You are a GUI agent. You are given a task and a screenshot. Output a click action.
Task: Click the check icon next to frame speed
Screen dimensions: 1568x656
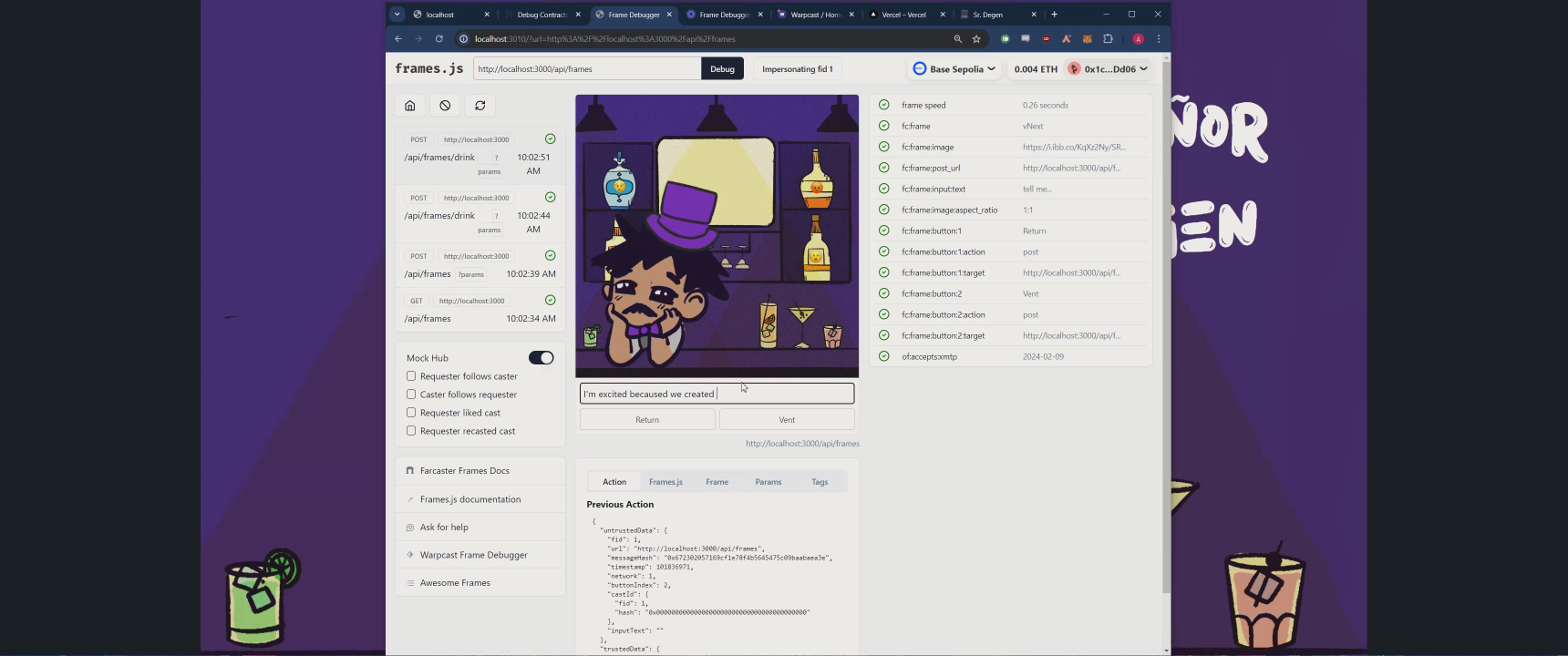pyautogui.click(x=883, y=105)
